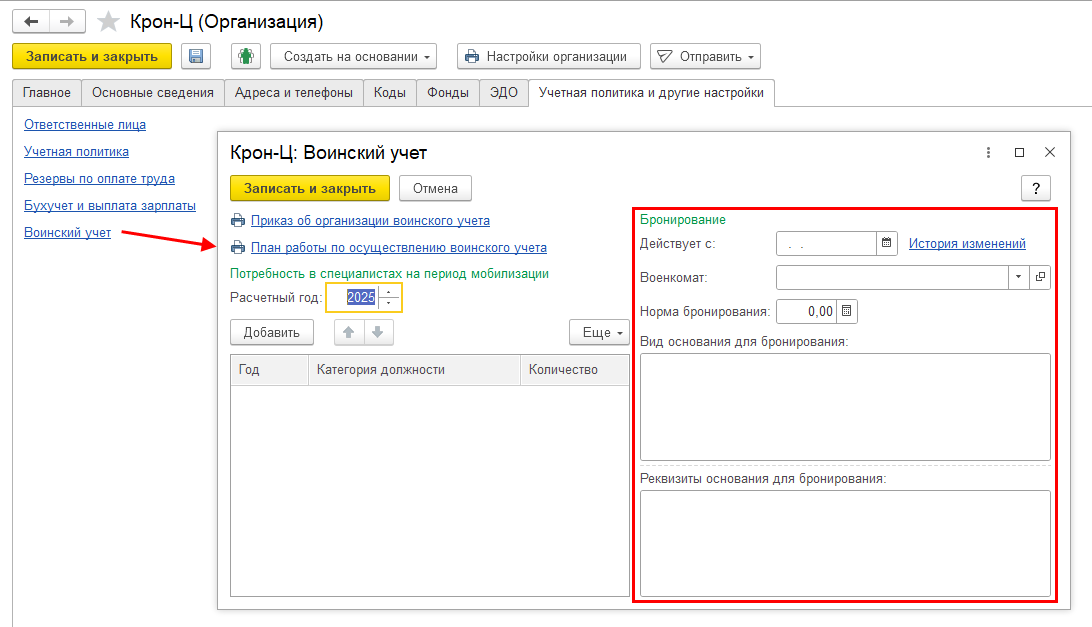Focus the Норма бронирования value field
Viewport: 1092px width, 627px height.
click(x=806, y=311)
